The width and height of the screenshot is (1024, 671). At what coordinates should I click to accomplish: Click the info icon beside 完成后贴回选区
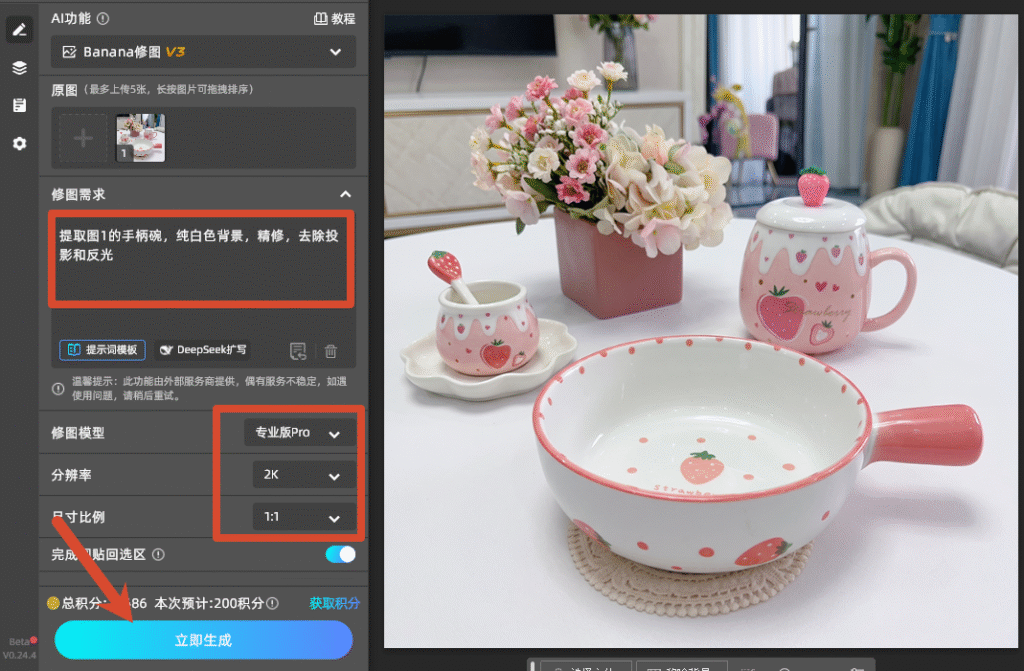tap(158, 554)
